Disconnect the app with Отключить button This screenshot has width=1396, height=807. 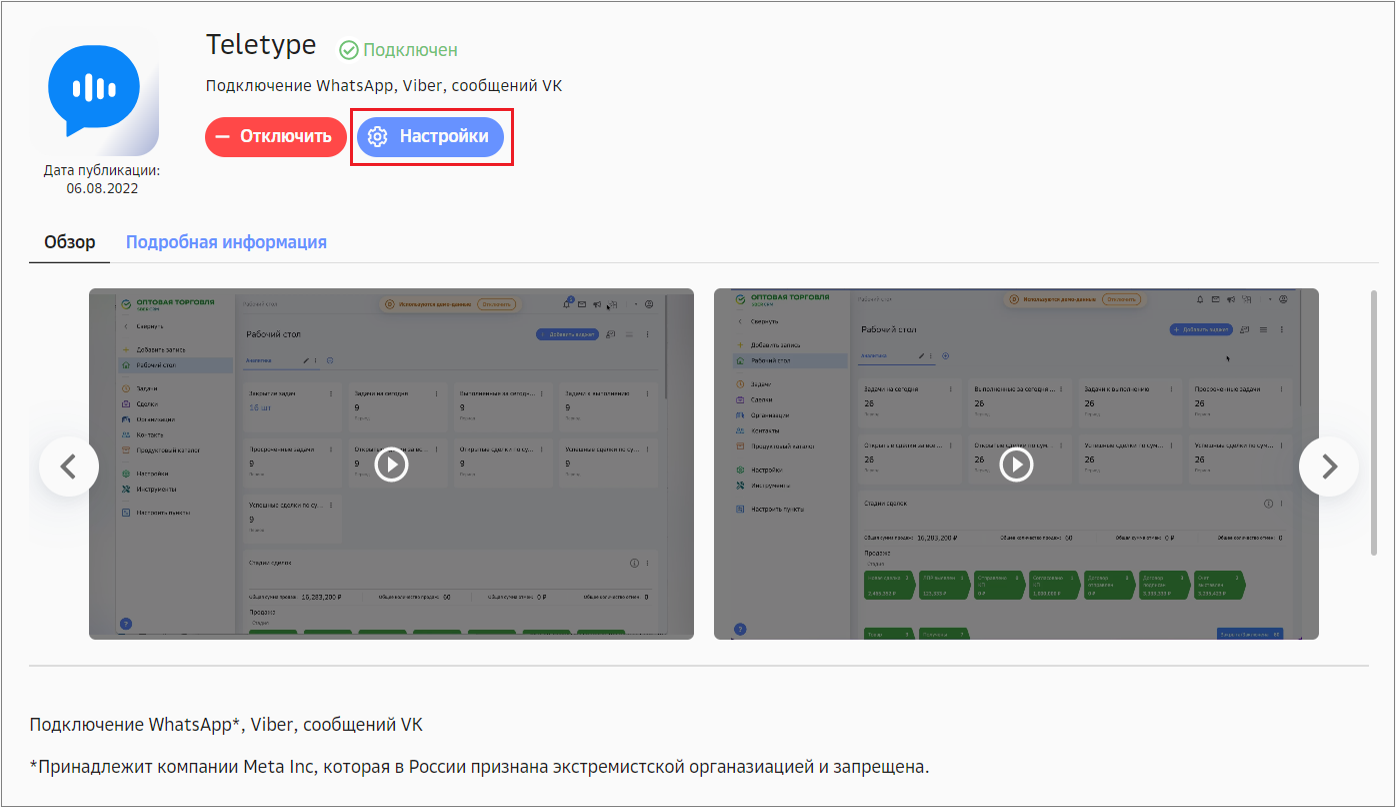tap(276, 137)
